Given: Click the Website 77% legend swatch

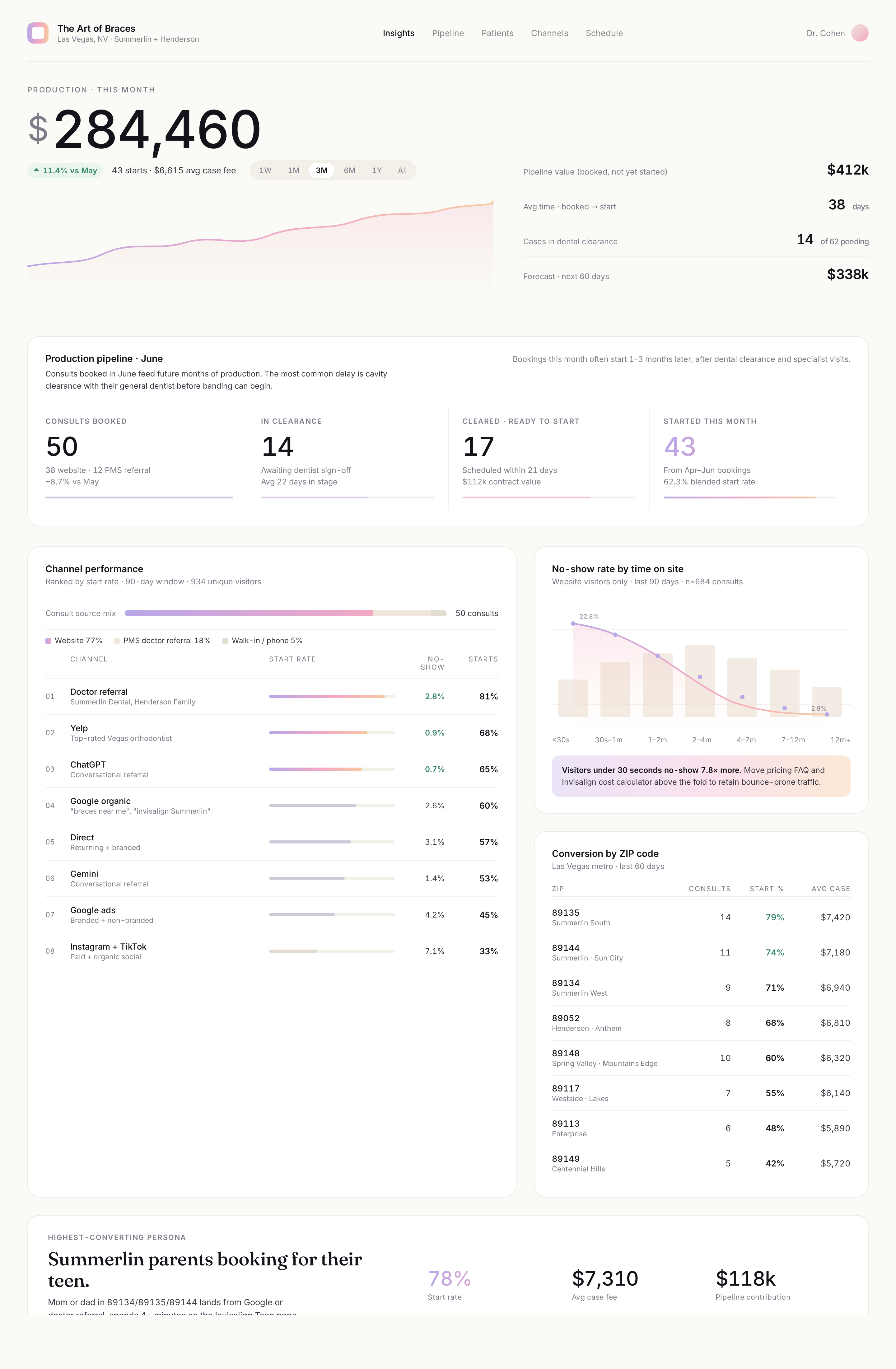Looking at the screenshot, I should [x=48, y=641].
